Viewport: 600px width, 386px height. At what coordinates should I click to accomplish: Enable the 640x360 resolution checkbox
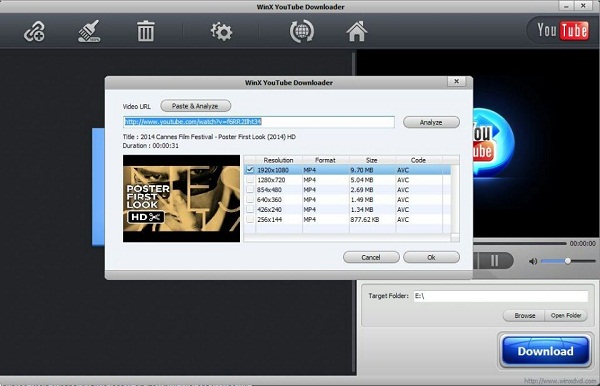[x=250, y=199]
